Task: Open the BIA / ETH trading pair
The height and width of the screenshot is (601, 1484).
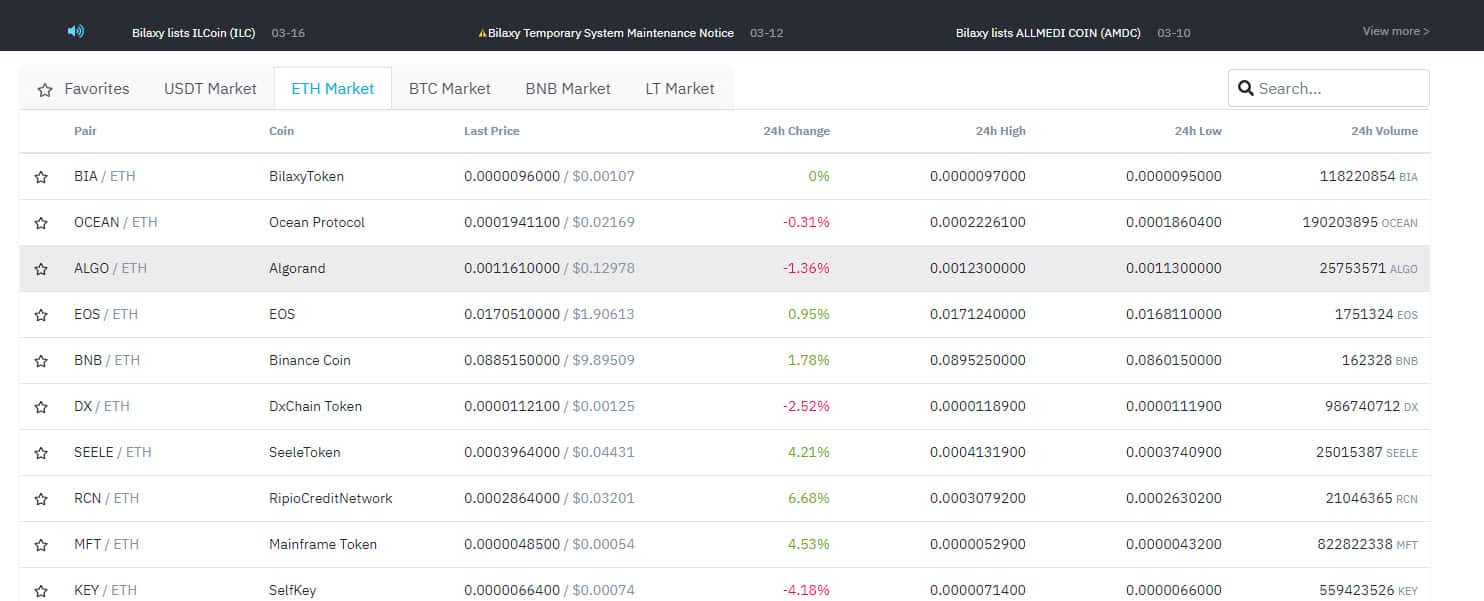Action: click(105, 176)
